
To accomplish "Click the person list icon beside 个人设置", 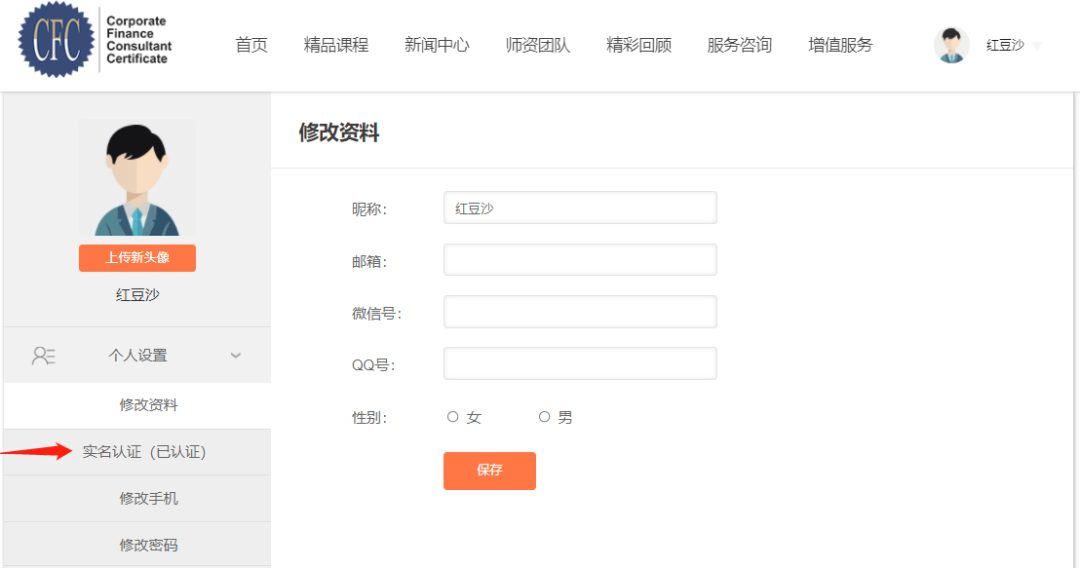I will 43,355.
